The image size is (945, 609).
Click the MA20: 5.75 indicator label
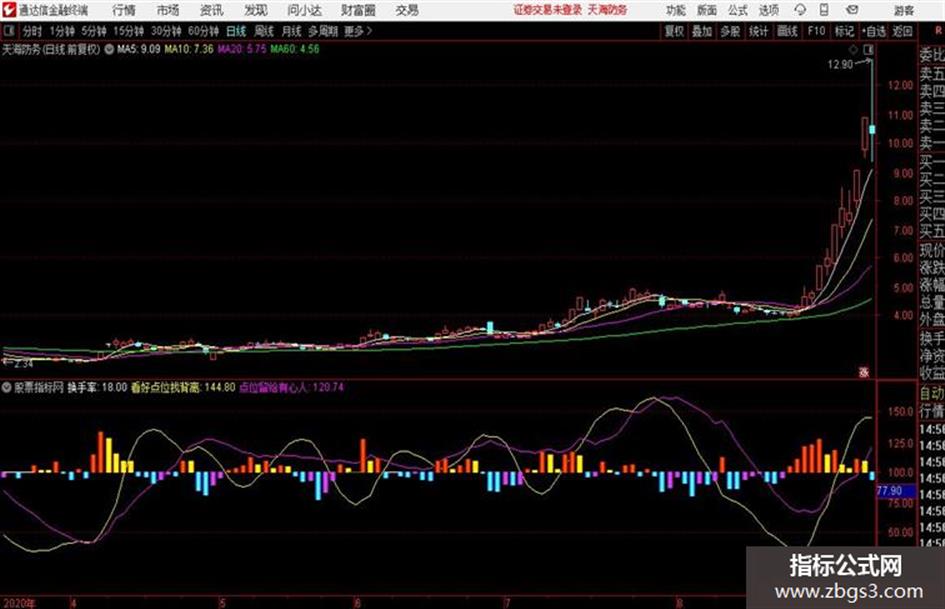click(x=242, y=49)
